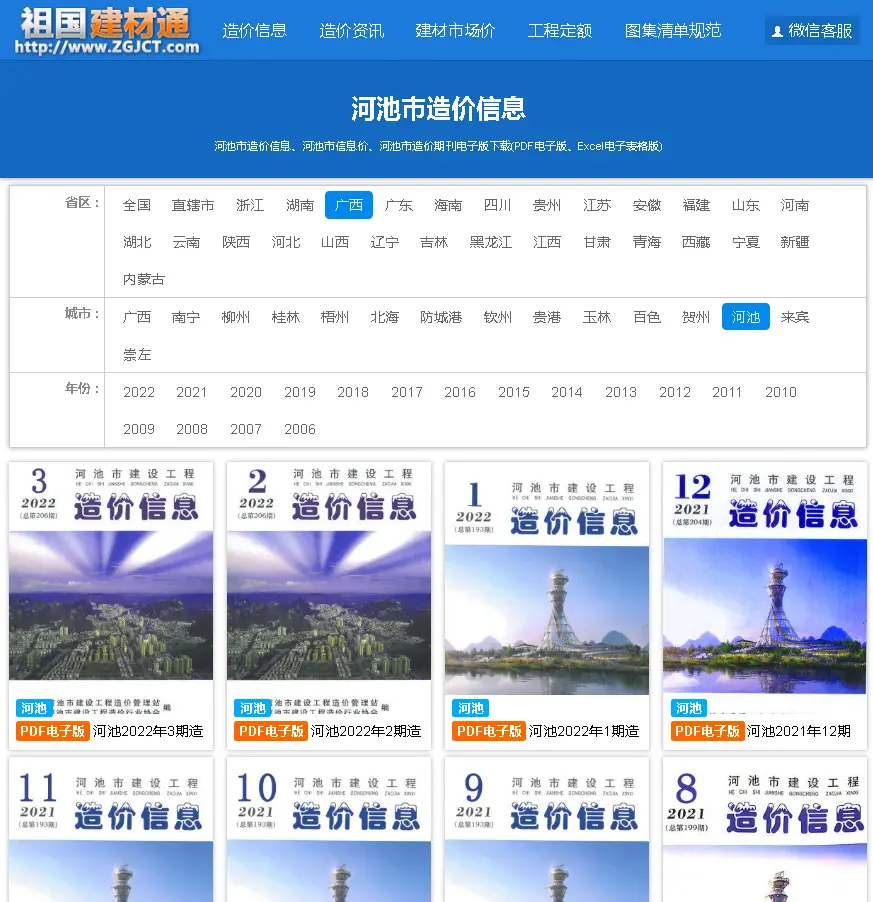Select 浙江 in the province list

[250, 205]
